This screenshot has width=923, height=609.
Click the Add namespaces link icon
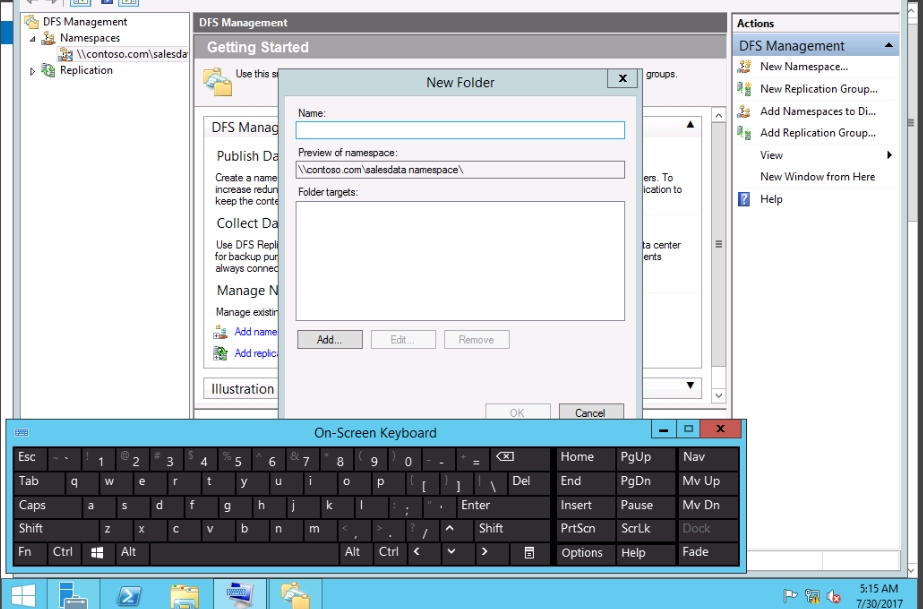pyautogui.click(x=220, y=332)
